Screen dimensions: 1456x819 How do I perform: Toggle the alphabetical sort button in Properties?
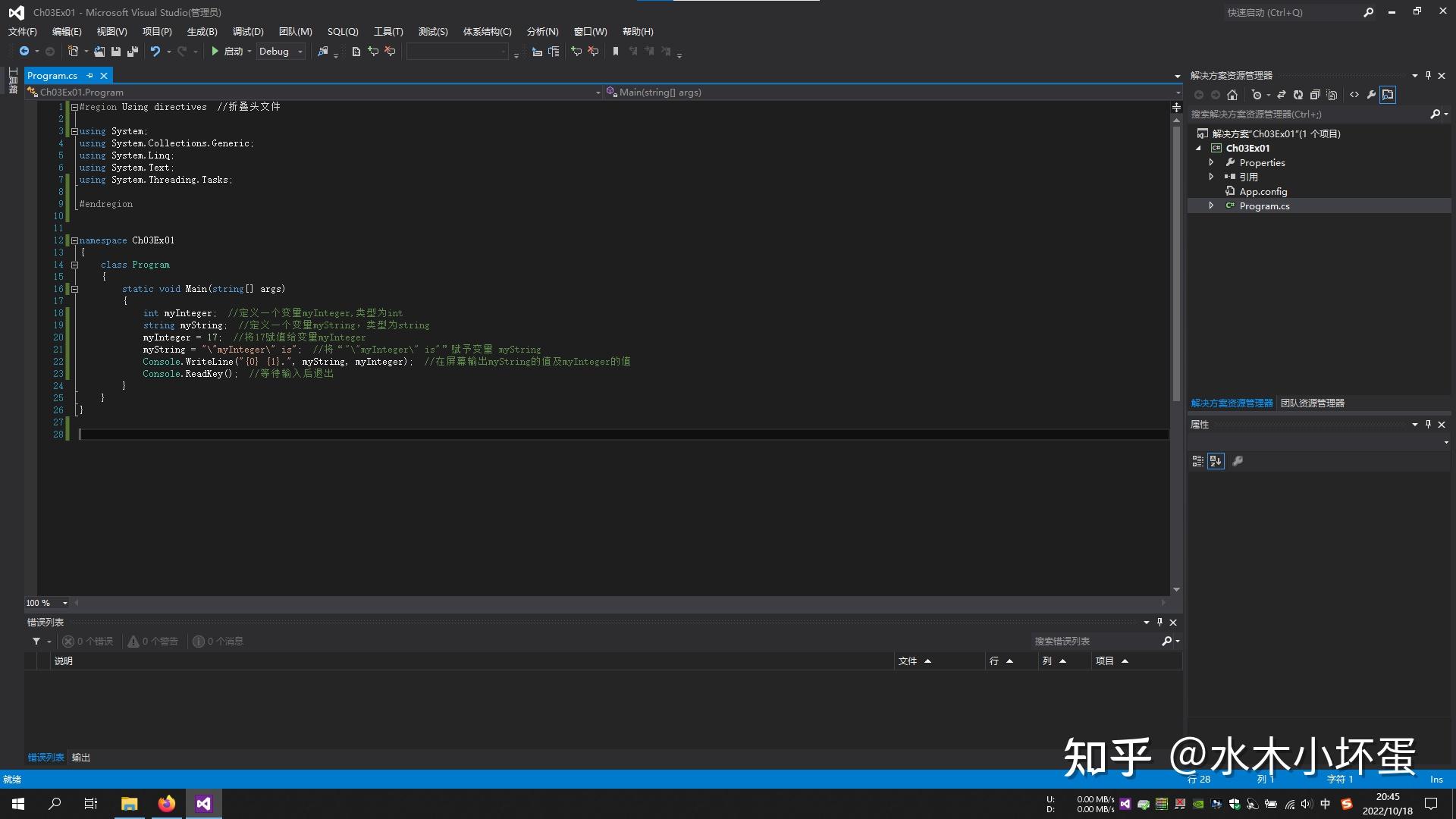1216,461
